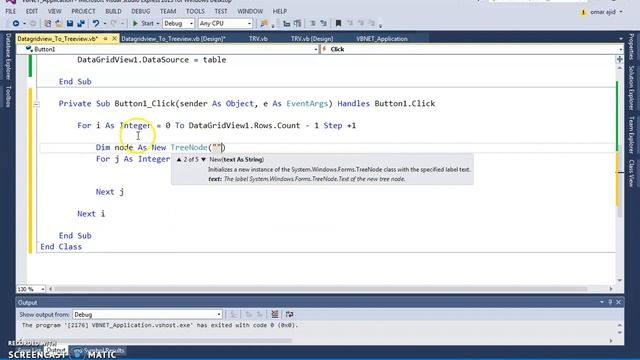Open the HELP menu
The image size is (640, 360).
click(280, 11)
